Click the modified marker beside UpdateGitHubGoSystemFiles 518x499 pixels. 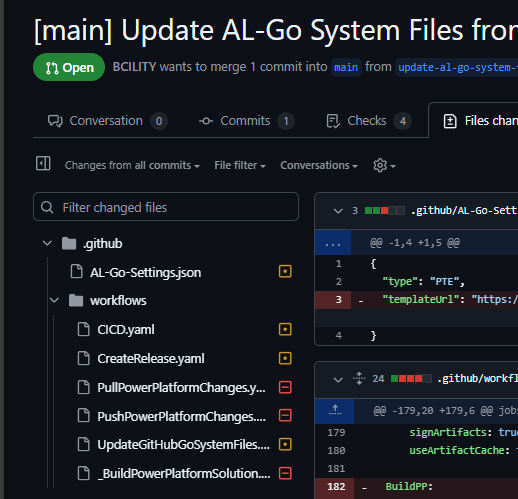pyautogui.click(x=285, y=444)
